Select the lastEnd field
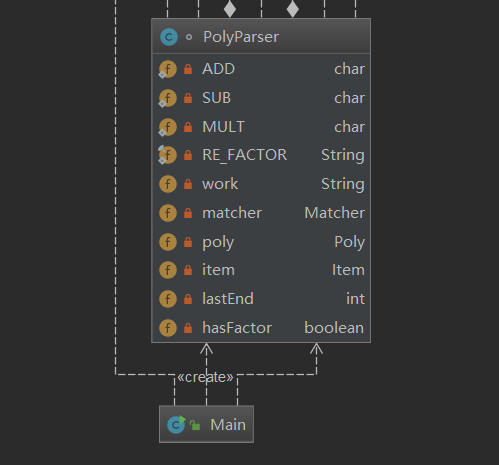 coord(261,299)
